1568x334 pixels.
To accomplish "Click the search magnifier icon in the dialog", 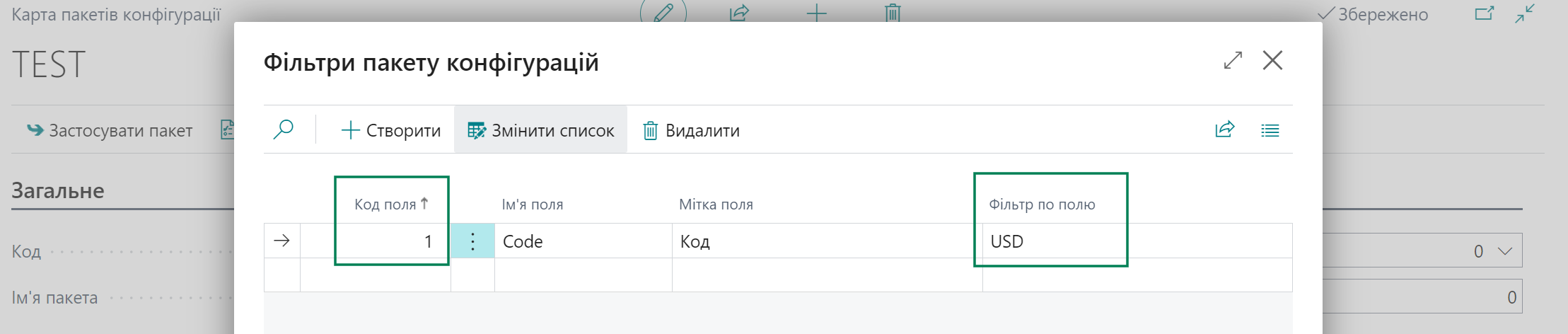I will point(283,130).
